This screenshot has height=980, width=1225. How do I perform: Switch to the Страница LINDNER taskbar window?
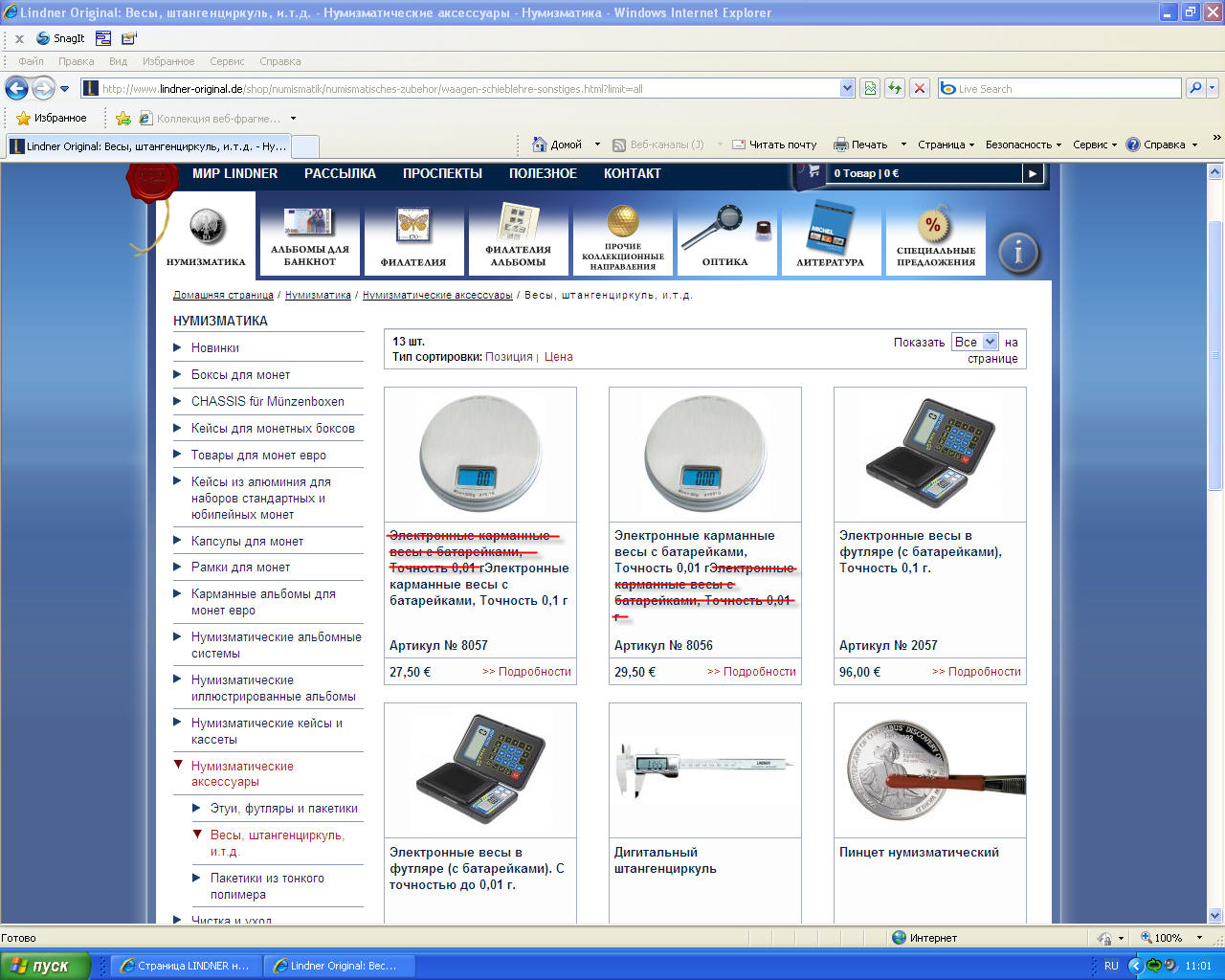pos(186,966)
